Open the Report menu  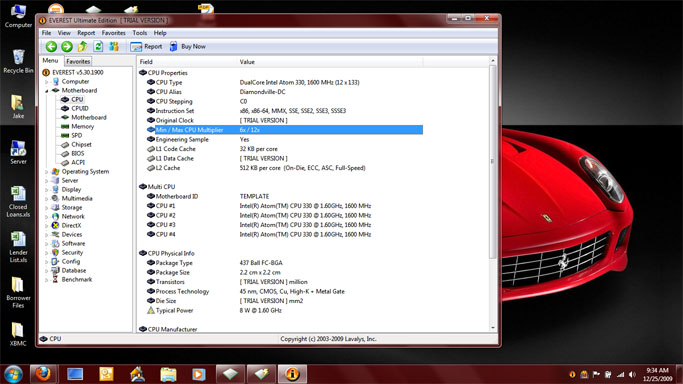[x=86, y=33]
